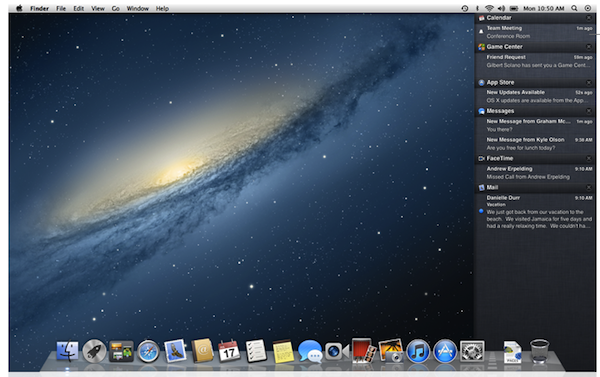
Task: Open System Preferences gears in Dock
Action: click(x=472, y=351)
